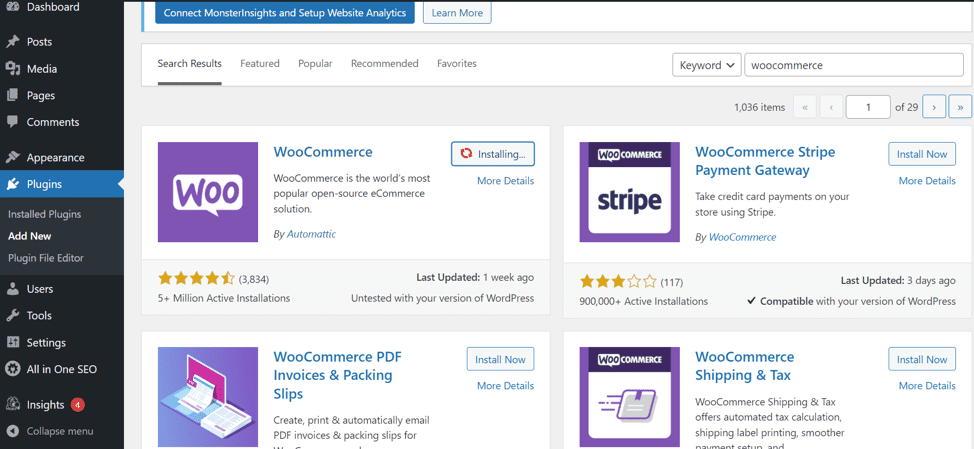Install WooCommerce Shipping & Tax now
Screen dimensions: 974x449
tap(922, 360)
